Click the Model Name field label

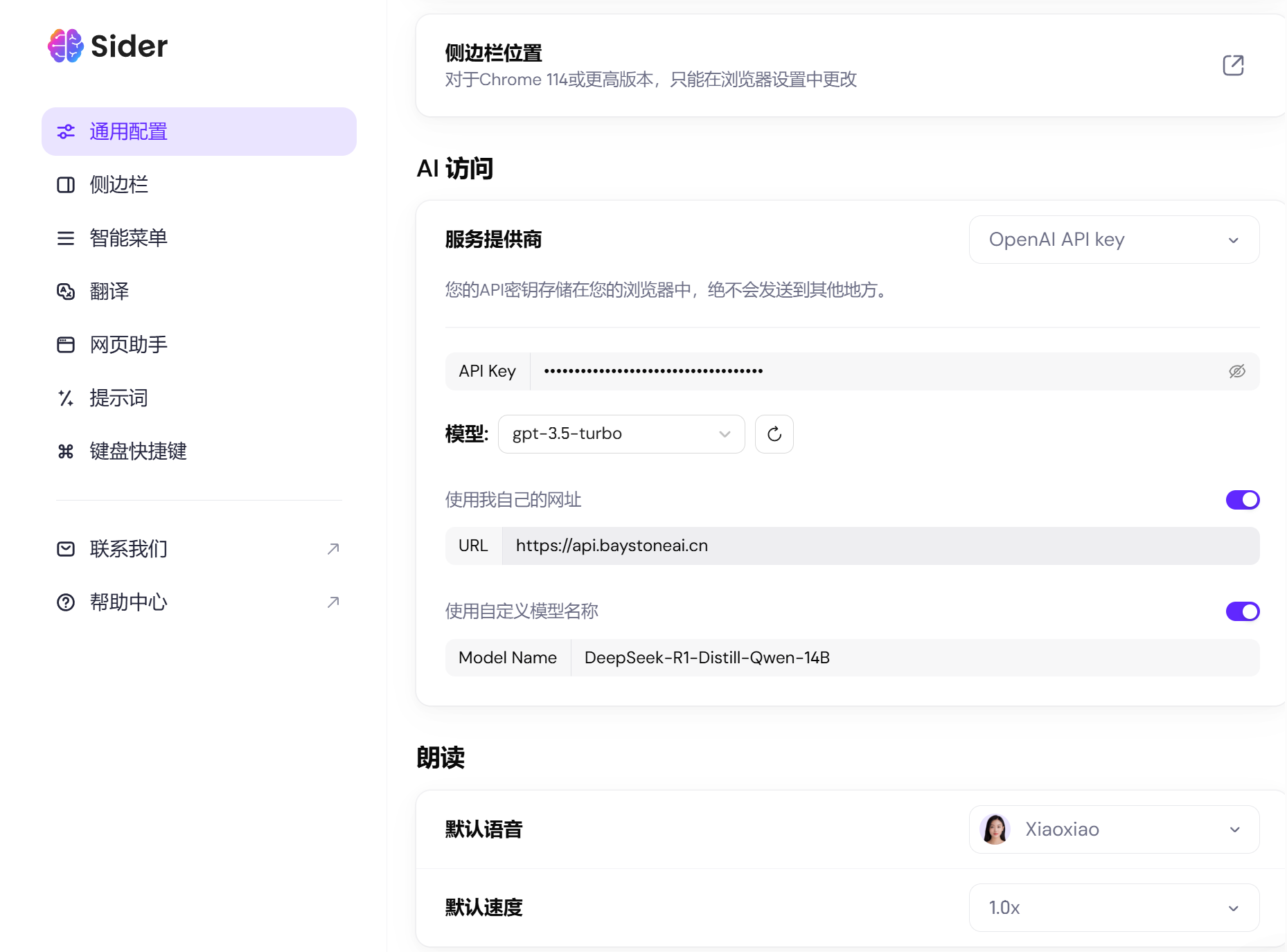point(508,658)
